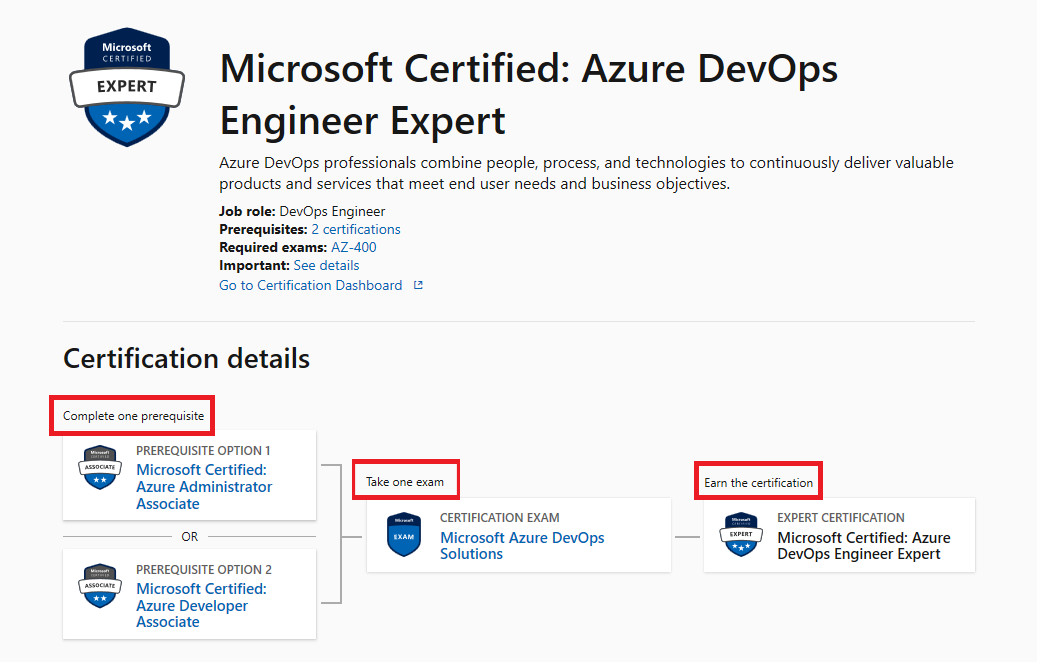Click the 'Complete one prerequisite' label
Image resolution: width=1037 pixels, height=662 pixels.
click(x=134, y=416)
